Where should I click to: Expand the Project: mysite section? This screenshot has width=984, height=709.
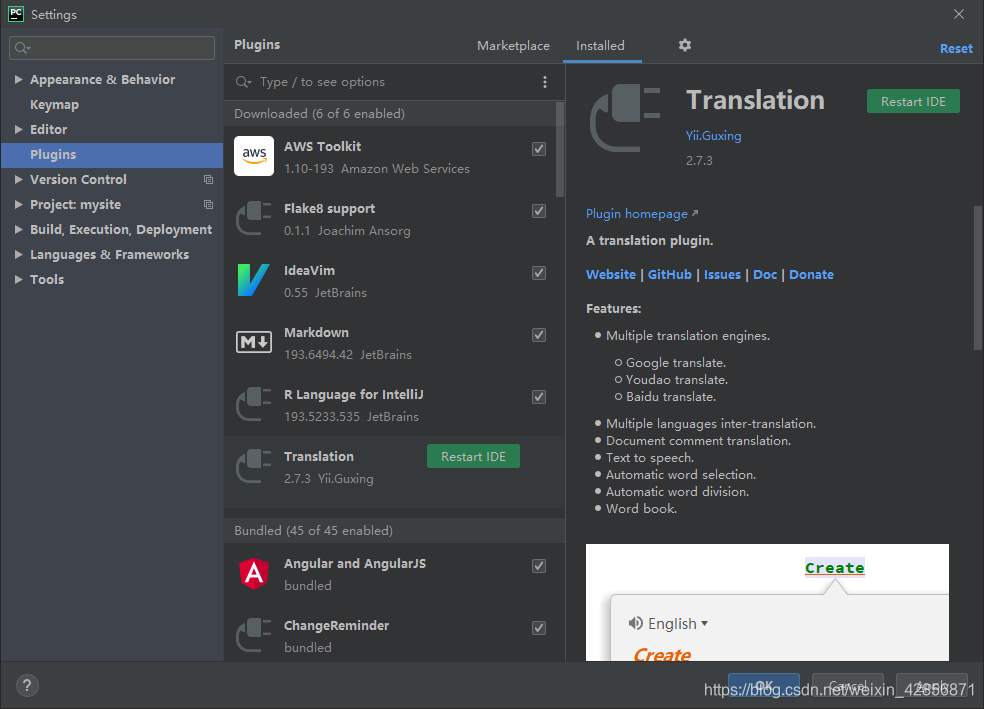pos(19,205)
